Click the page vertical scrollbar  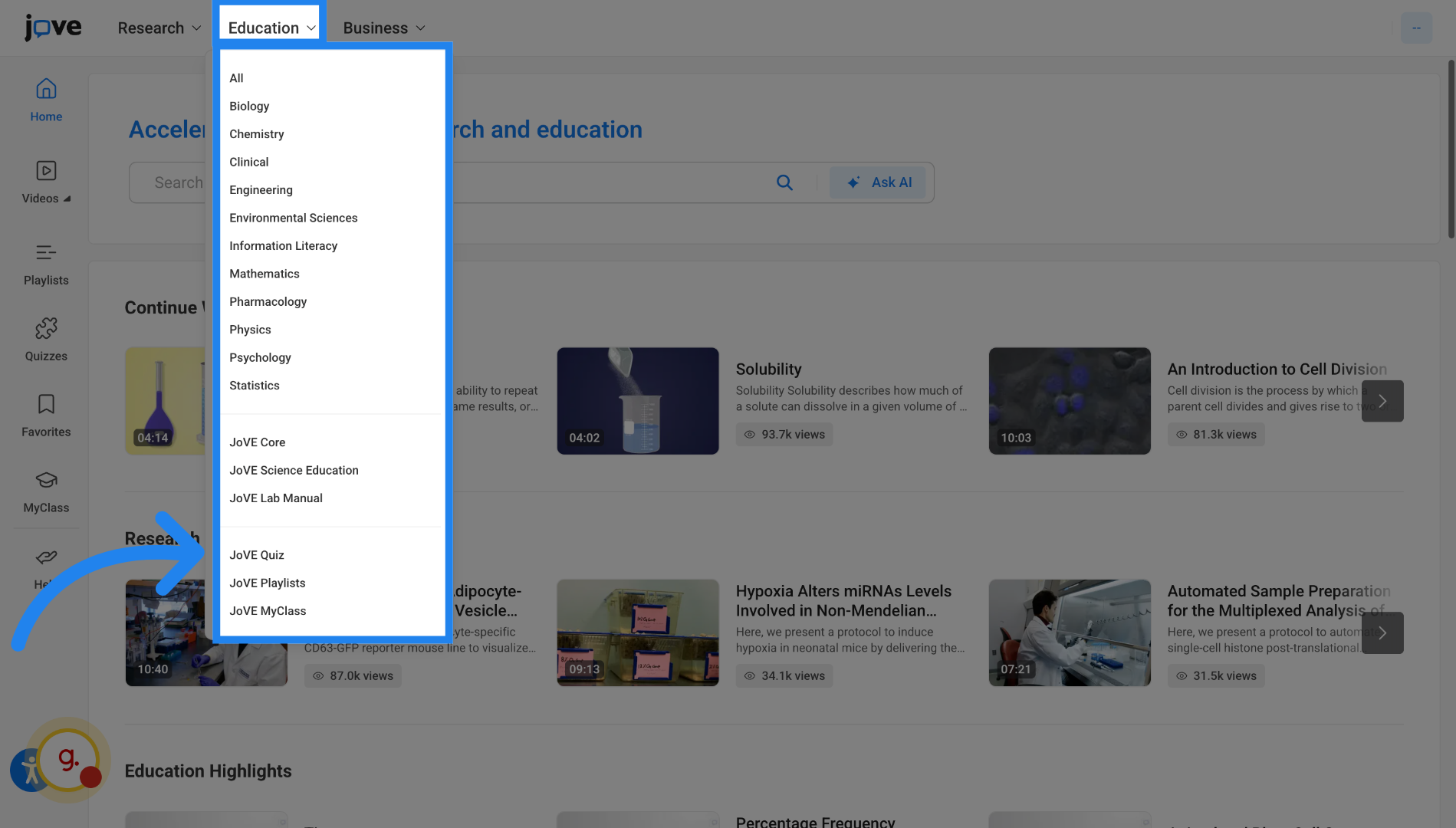[1451, 149]
